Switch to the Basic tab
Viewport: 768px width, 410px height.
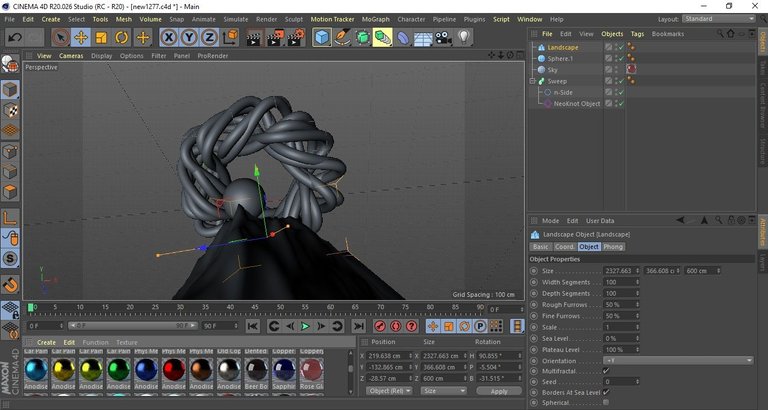tap(541, 247)
